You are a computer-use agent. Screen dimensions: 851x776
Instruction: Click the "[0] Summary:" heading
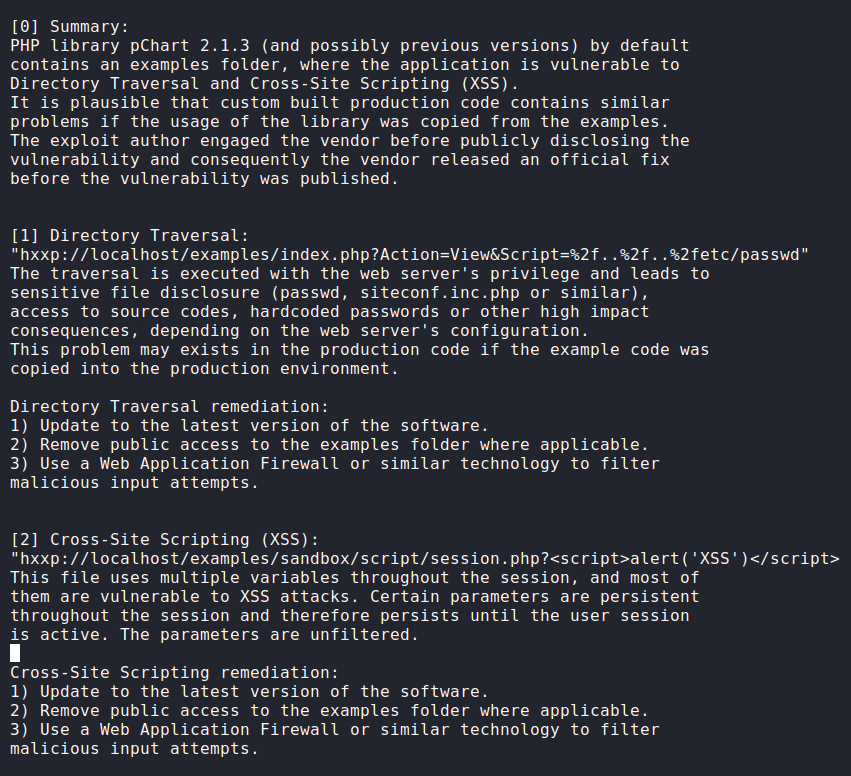pyautogui.click(x=70, y=26)
